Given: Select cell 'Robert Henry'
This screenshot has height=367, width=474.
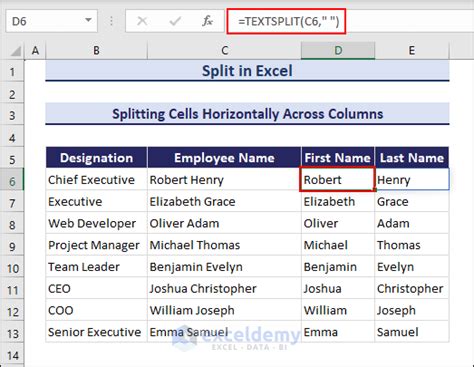Looking at the screenshot, I should point(224,180).
